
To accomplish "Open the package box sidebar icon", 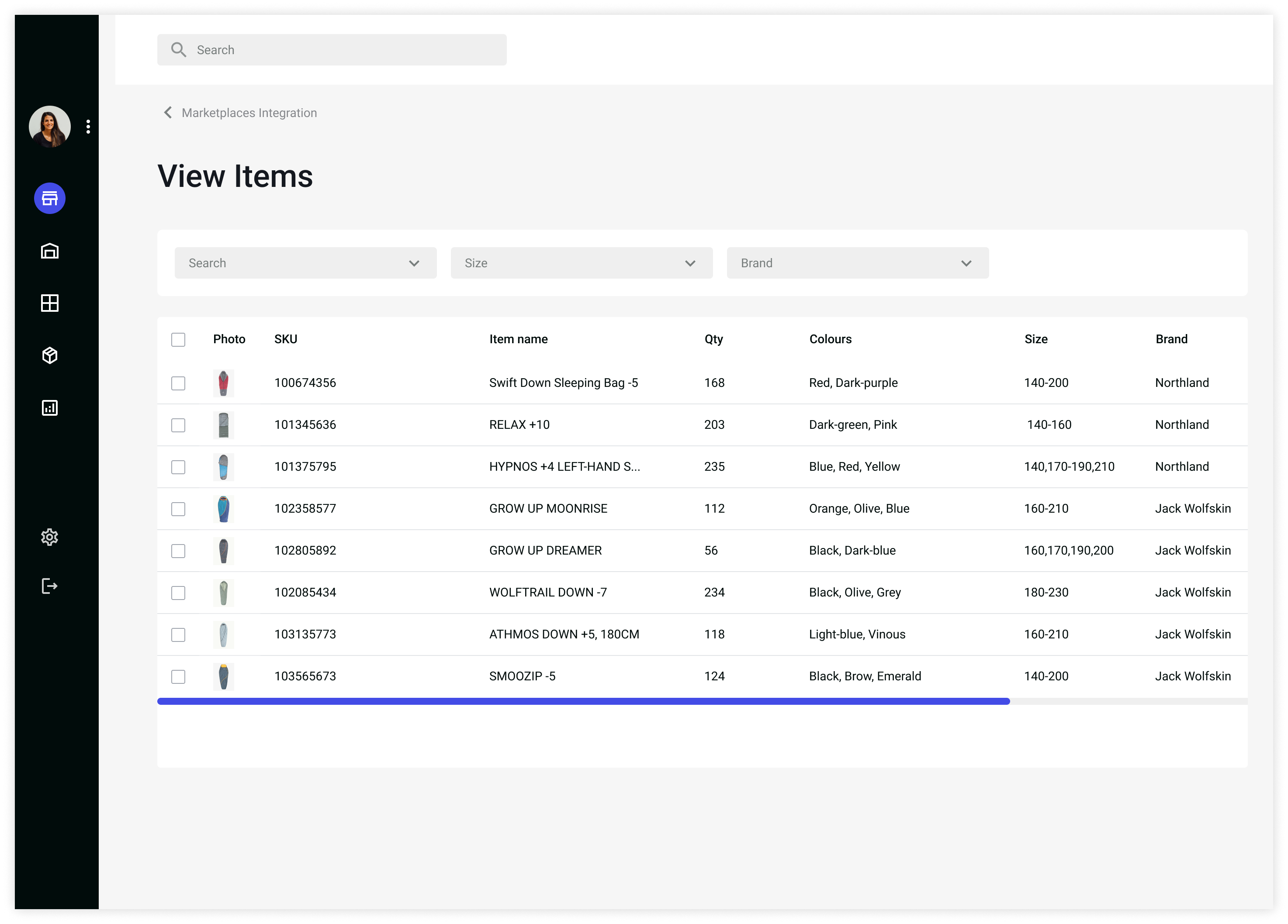I will coord(50,355).
